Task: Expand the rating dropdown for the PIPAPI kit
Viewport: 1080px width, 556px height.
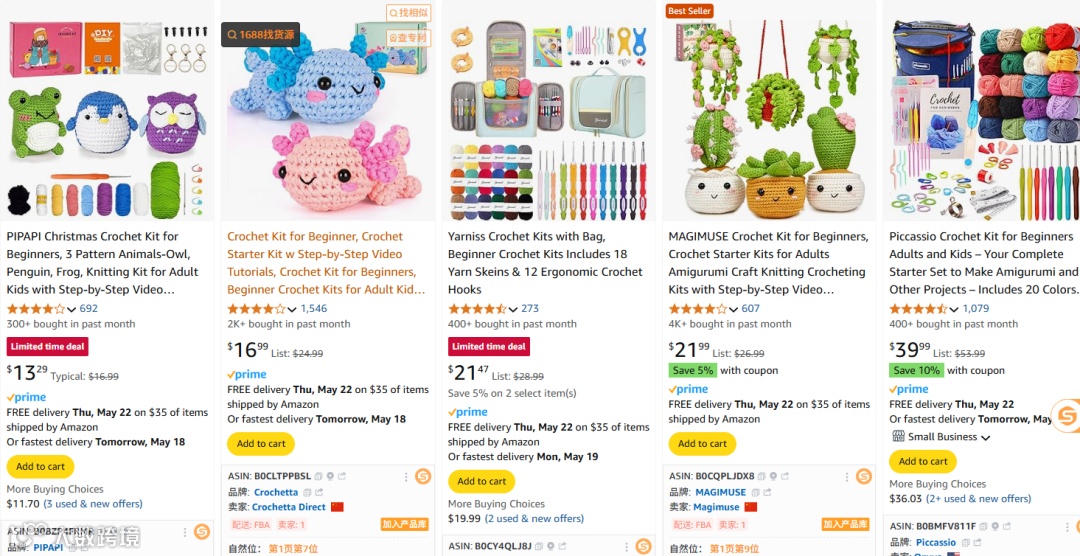Action: (x=71, y=309)
